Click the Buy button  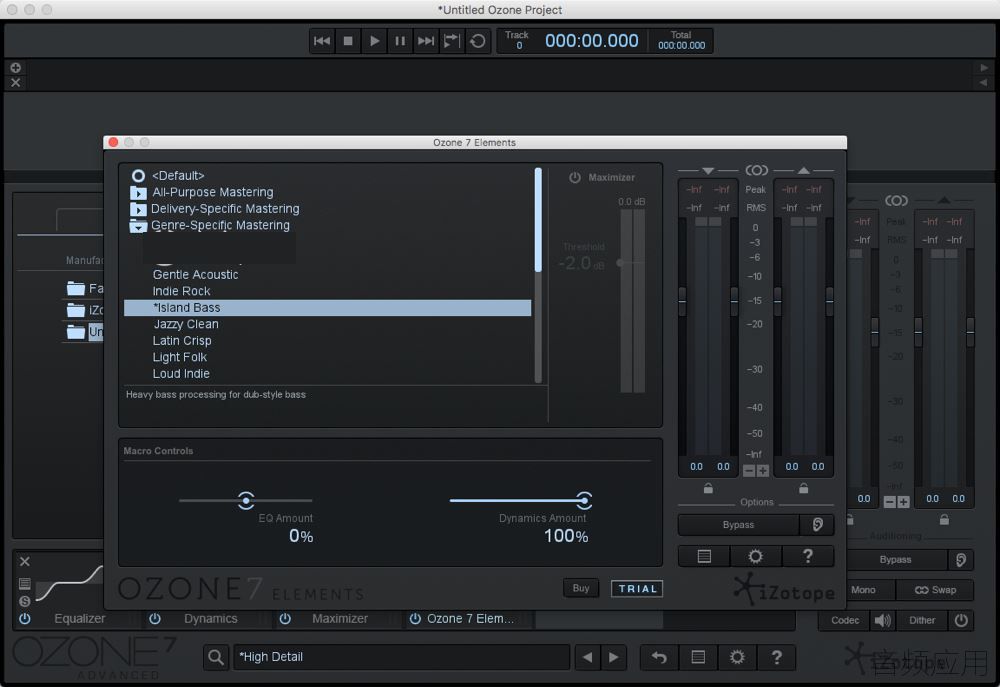(581, 588)
